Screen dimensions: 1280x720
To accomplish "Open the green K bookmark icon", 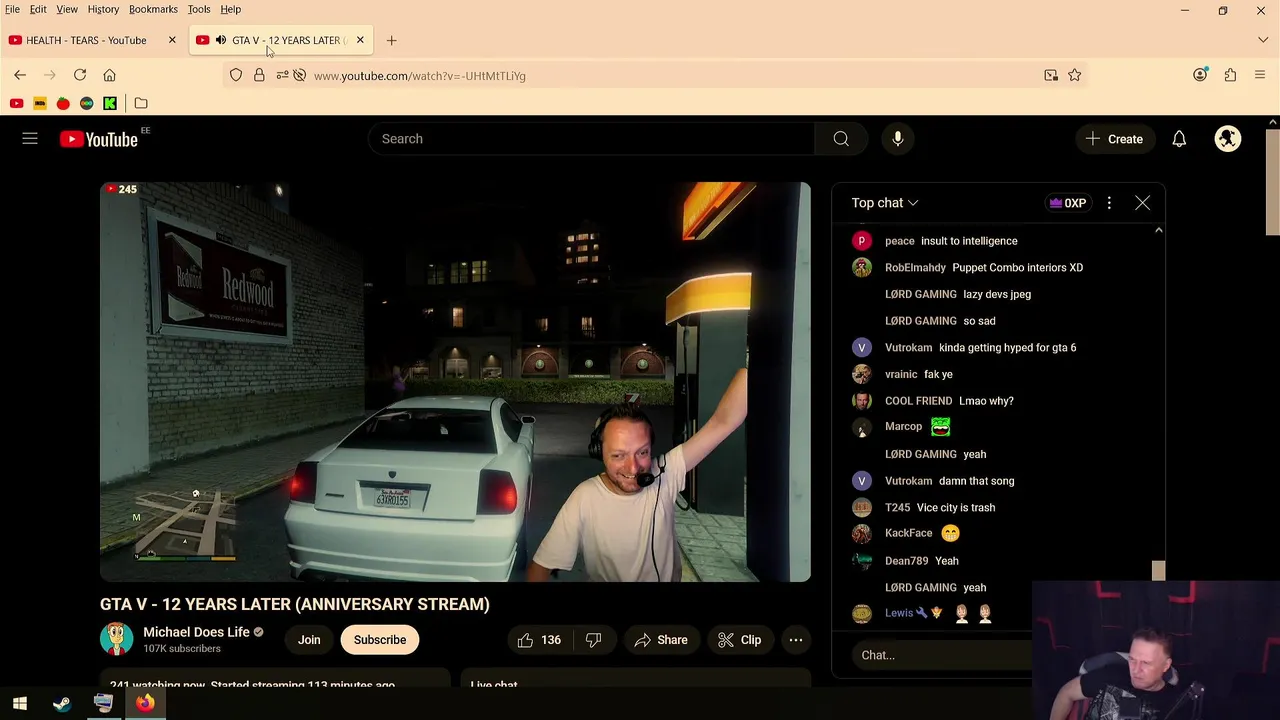I will (110, 103).
